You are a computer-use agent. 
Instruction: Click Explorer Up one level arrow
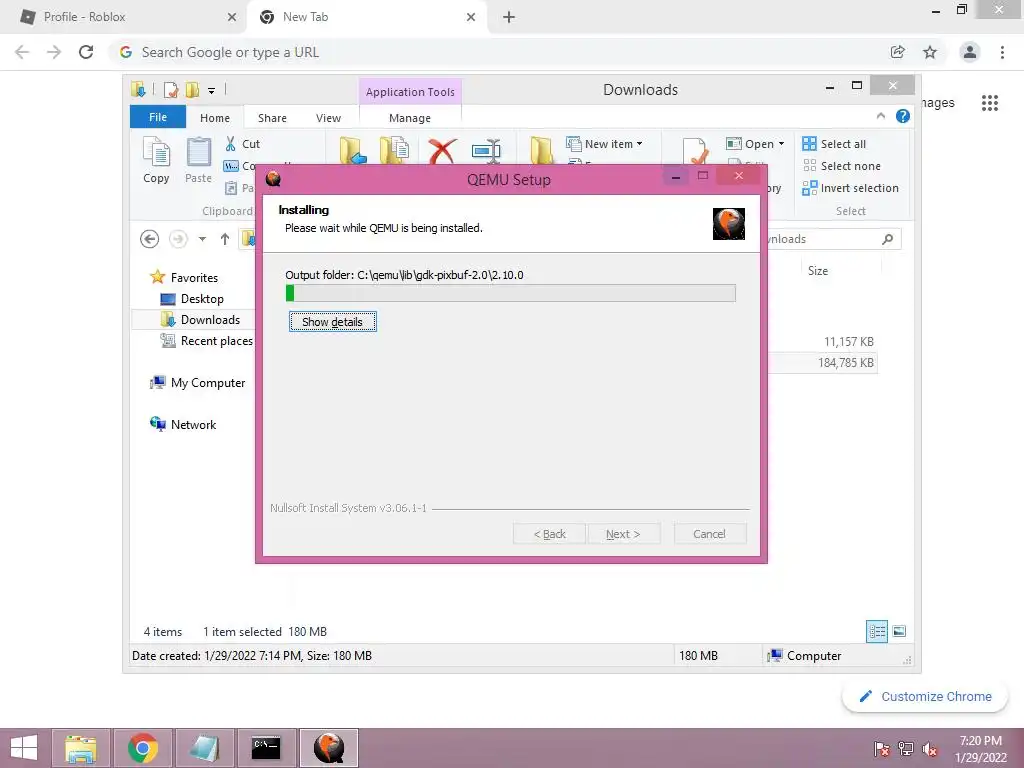(x=225, y=239)
